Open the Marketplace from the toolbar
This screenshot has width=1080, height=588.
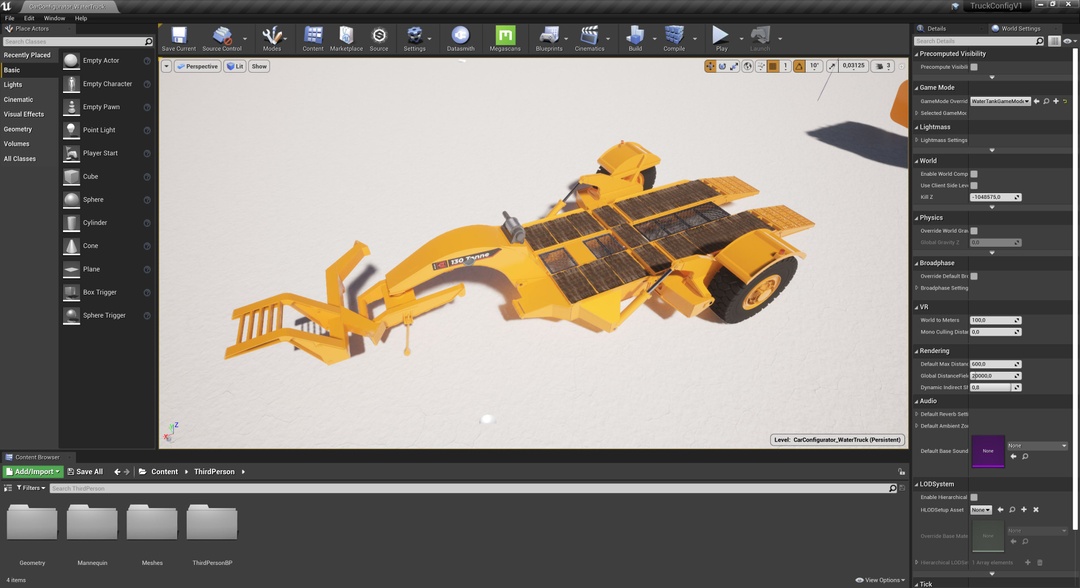pyautogui.click(x=346, y=37)
